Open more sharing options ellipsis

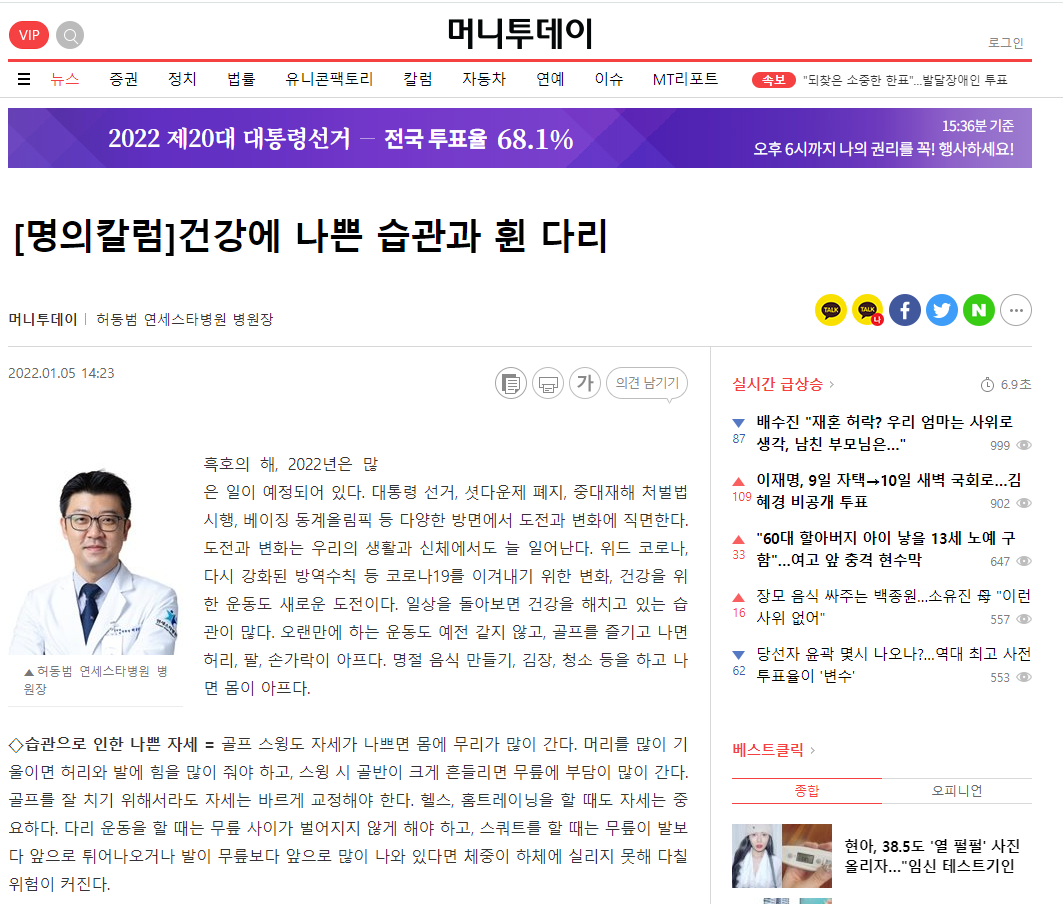pos(1016,311)
